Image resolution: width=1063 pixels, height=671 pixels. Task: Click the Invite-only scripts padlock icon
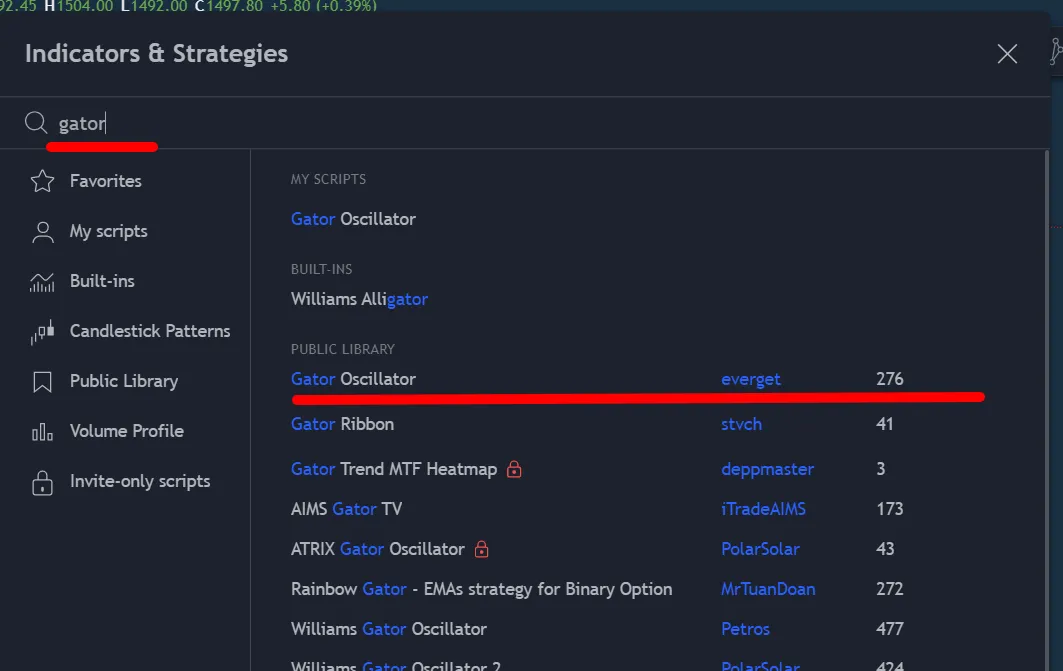[x=42, y=482]
